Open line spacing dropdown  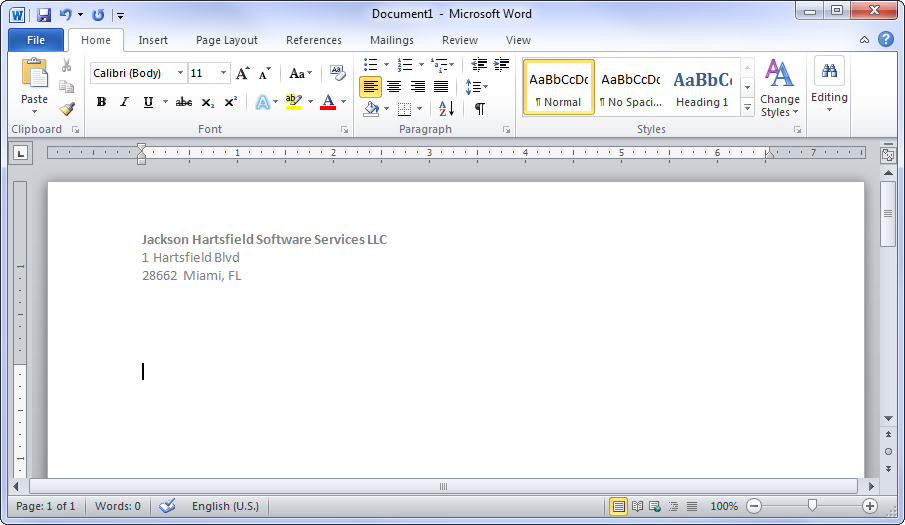(x=477, y=87)
